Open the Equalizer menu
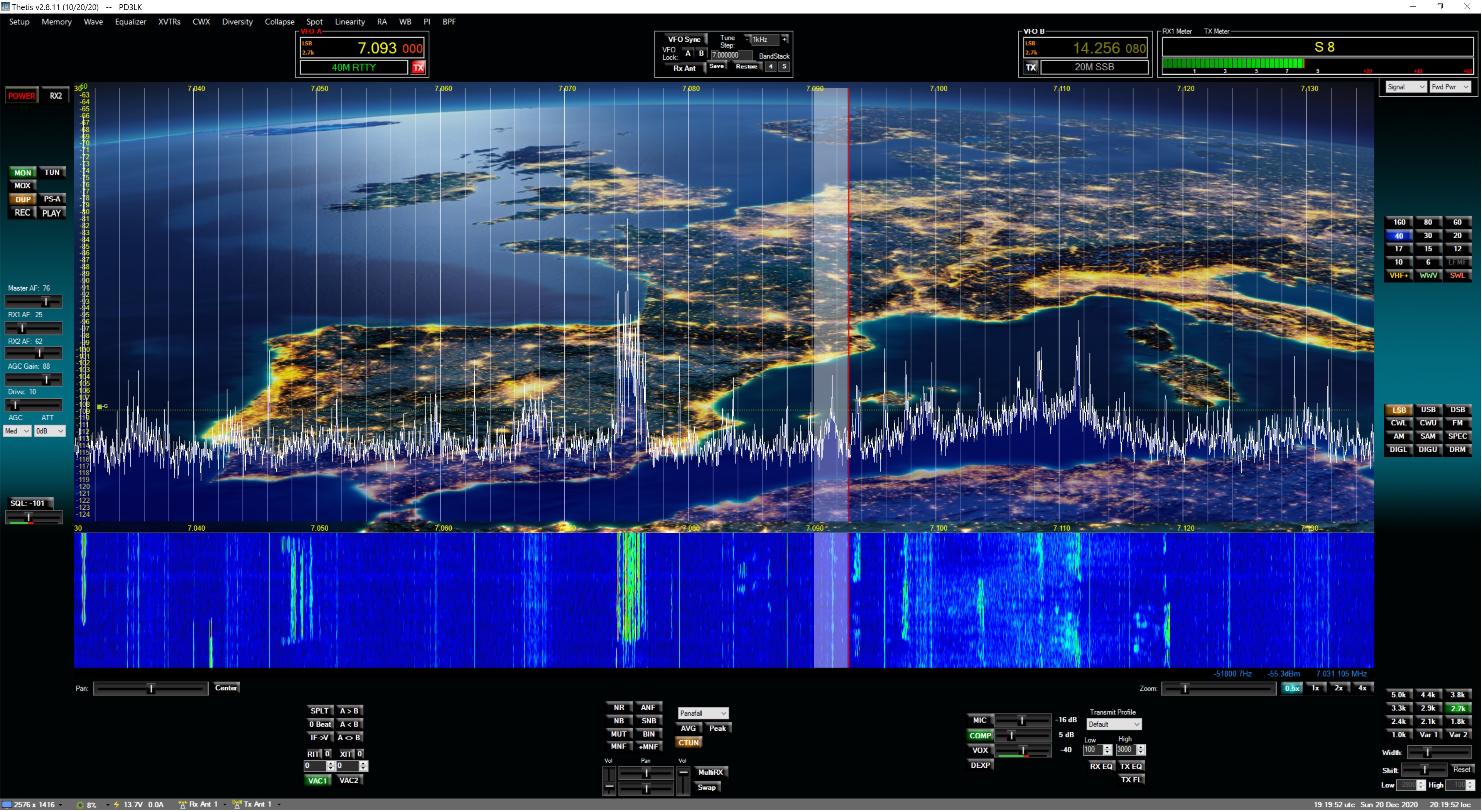The image size is (1482, 812). pos(131,22)
